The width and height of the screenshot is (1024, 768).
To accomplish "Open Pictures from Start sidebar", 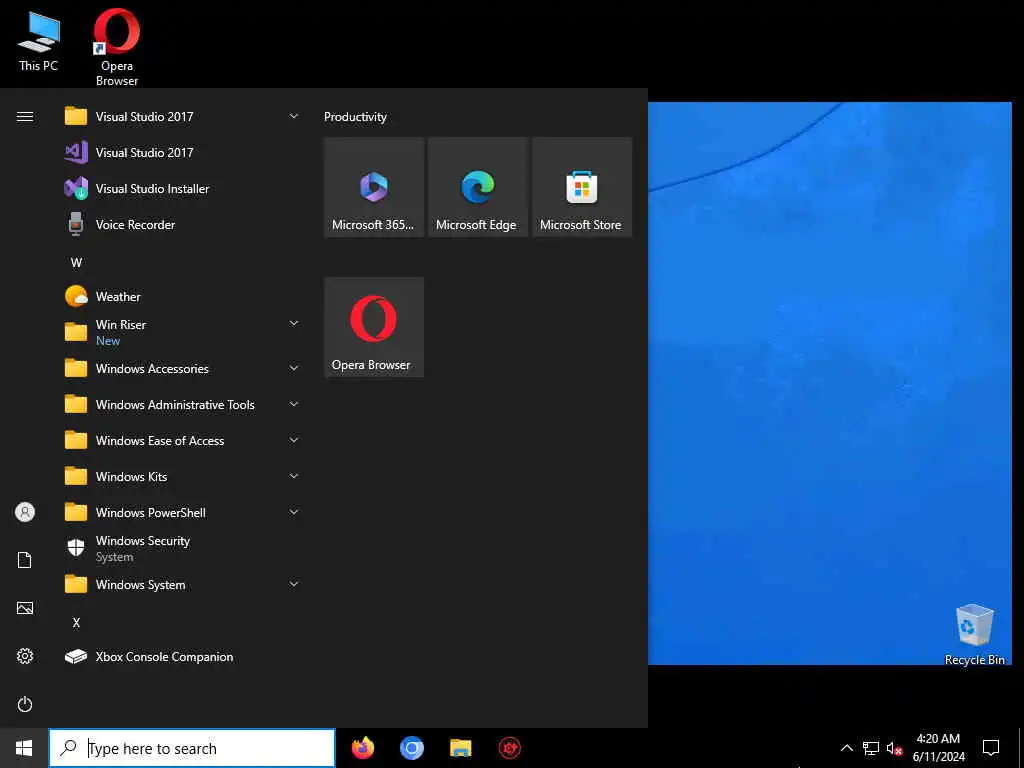I will point(25,608).
